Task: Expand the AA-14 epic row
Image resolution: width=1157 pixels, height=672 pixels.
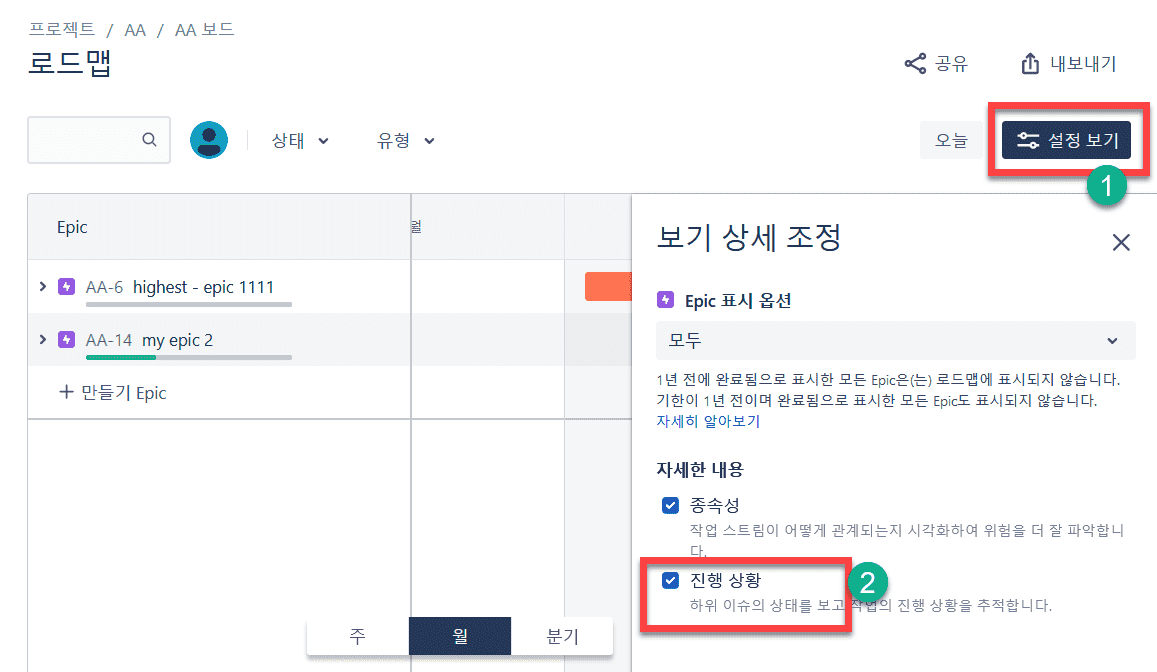Action: [42, 340]
